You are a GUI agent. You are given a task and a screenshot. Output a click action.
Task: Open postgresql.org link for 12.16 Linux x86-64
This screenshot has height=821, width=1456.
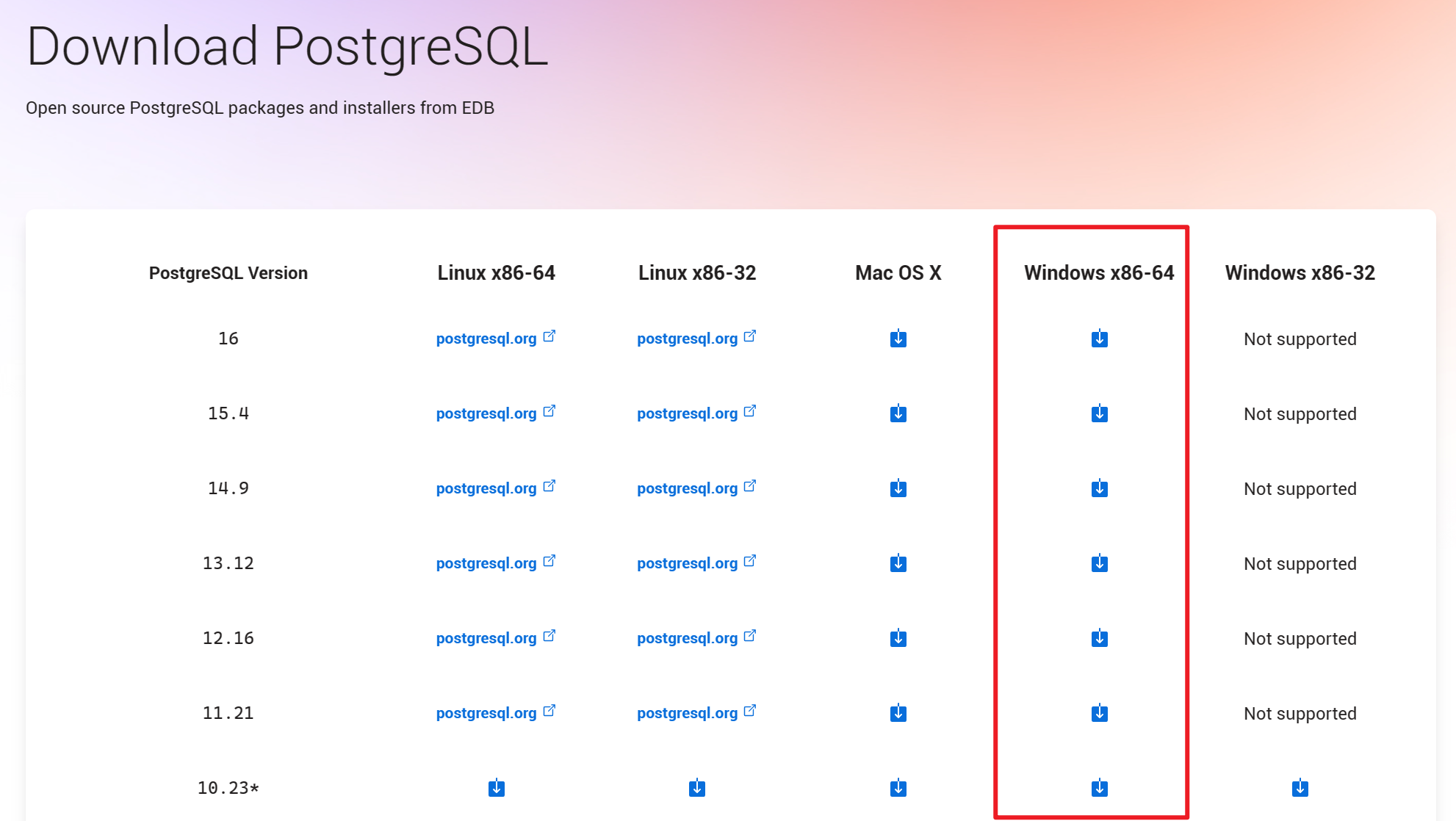(x=486, y=638)
